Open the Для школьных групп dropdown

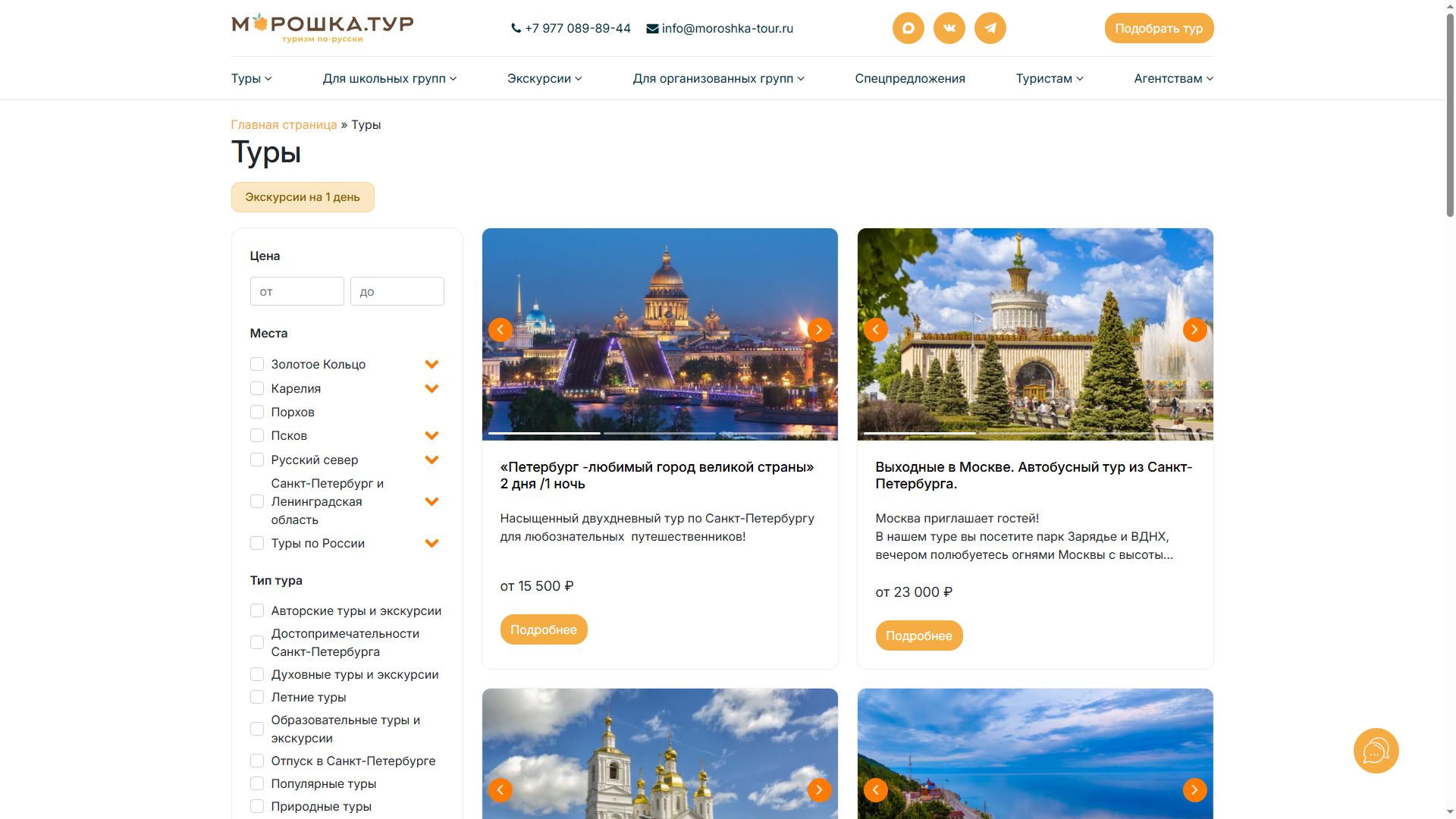(390, 78)
